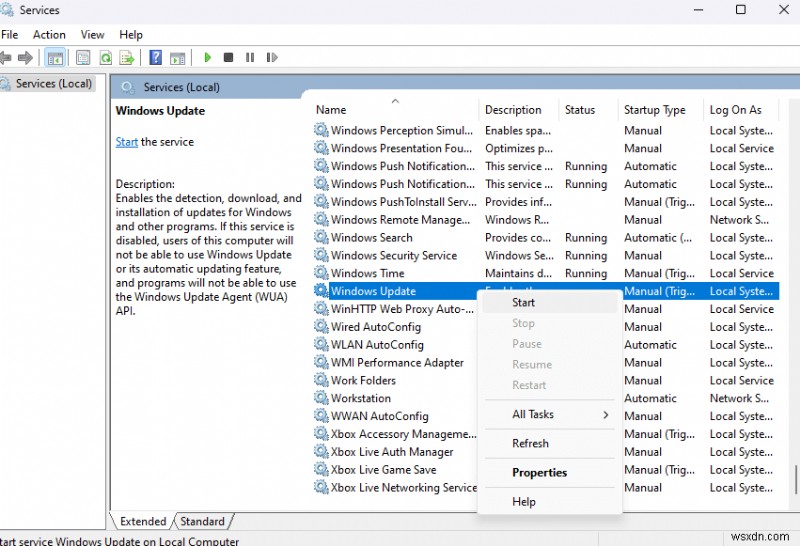The image size is (800, 546).
Task: Open the Action menu
Action: 49,35
